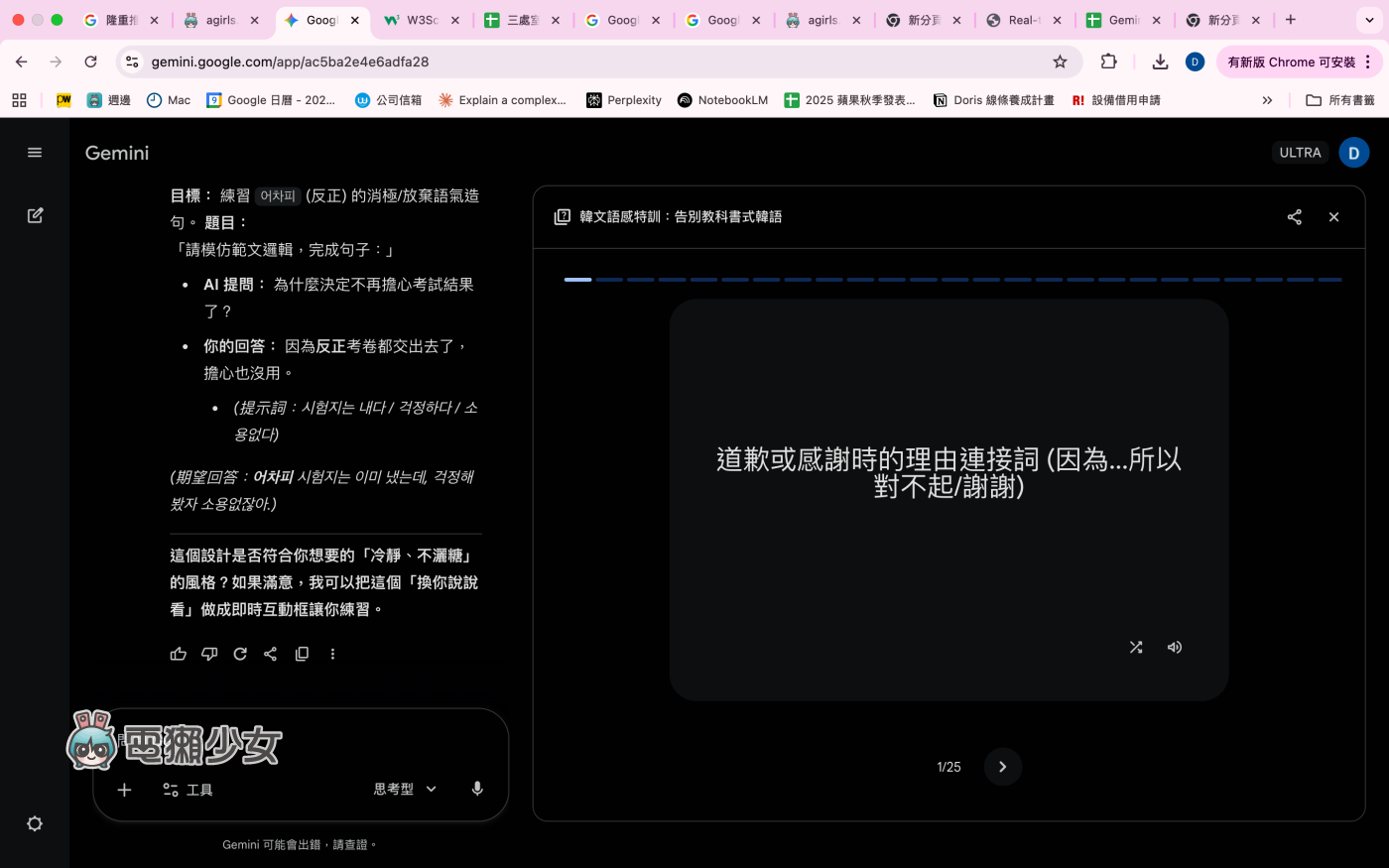Image resolution: width=1389 pixels, height=868 pixels.
Task: Bookmark this page with the star icon
Action: tap(1060, 62)
